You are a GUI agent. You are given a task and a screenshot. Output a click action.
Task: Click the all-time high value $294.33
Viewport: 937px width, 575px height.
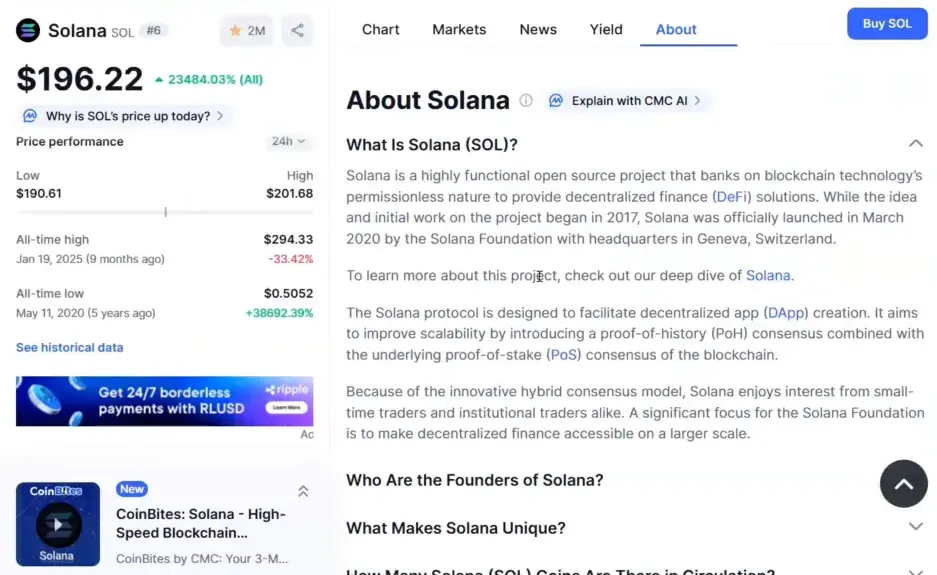point(288,239)
